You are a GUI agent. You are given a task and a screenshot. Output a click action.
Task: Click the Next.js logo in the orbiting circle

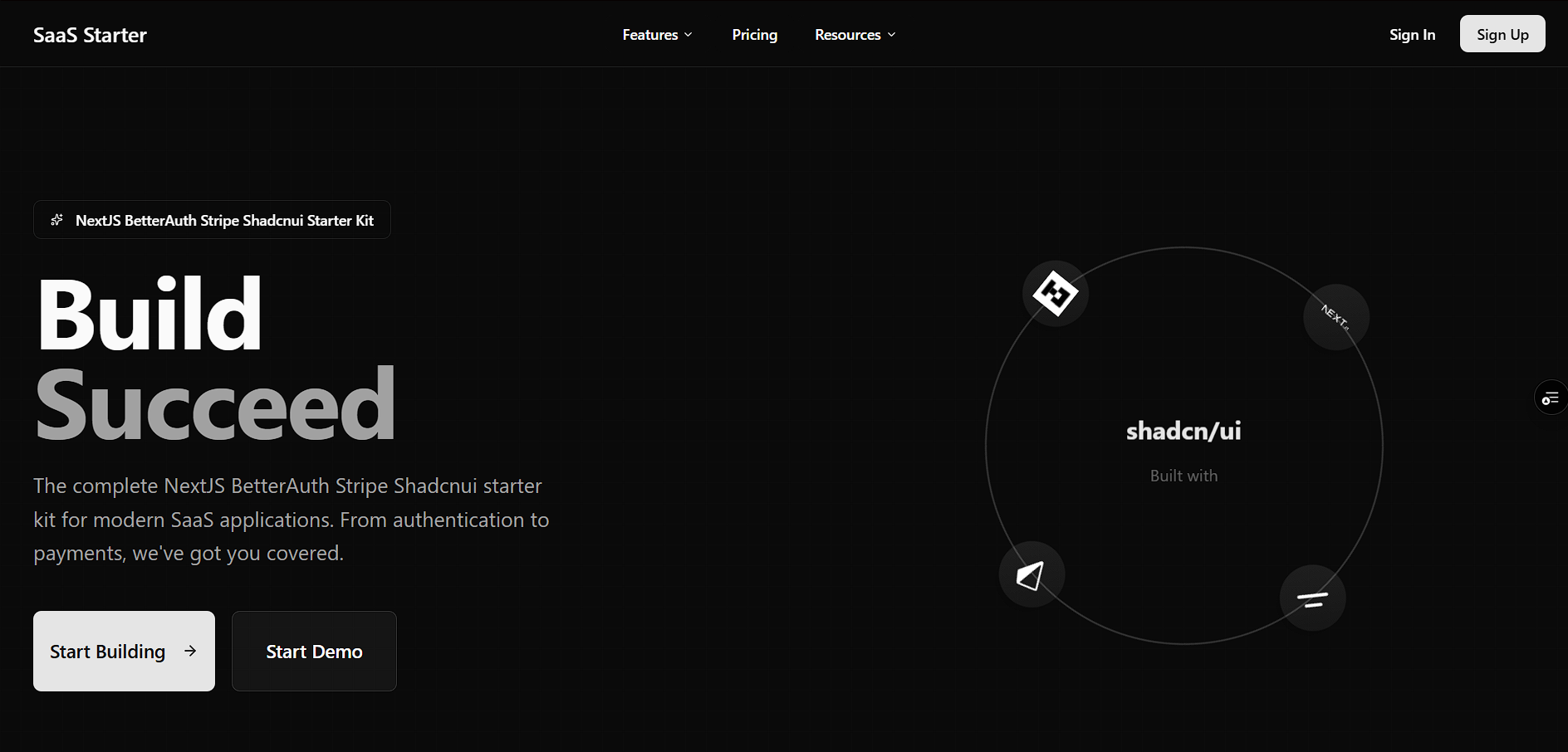(x=1335, y=316)
